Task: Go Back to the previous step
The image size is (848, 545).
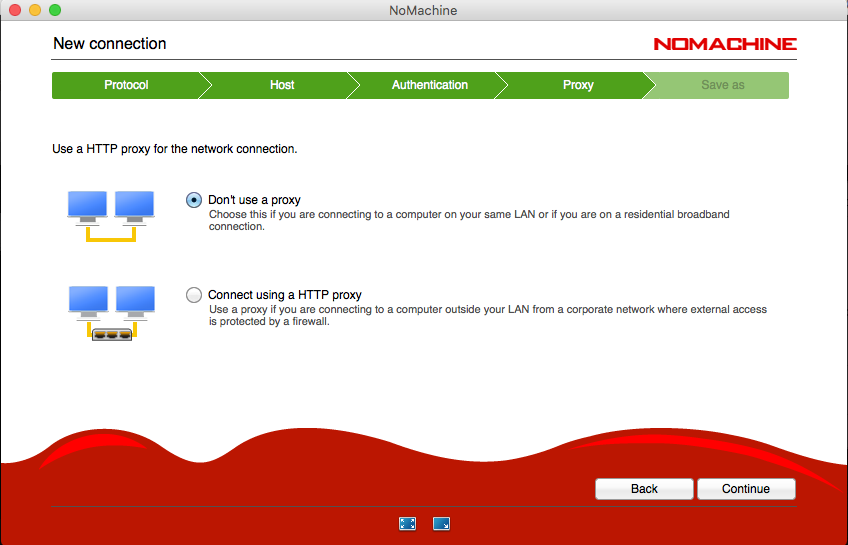Action: coord(644,489)
